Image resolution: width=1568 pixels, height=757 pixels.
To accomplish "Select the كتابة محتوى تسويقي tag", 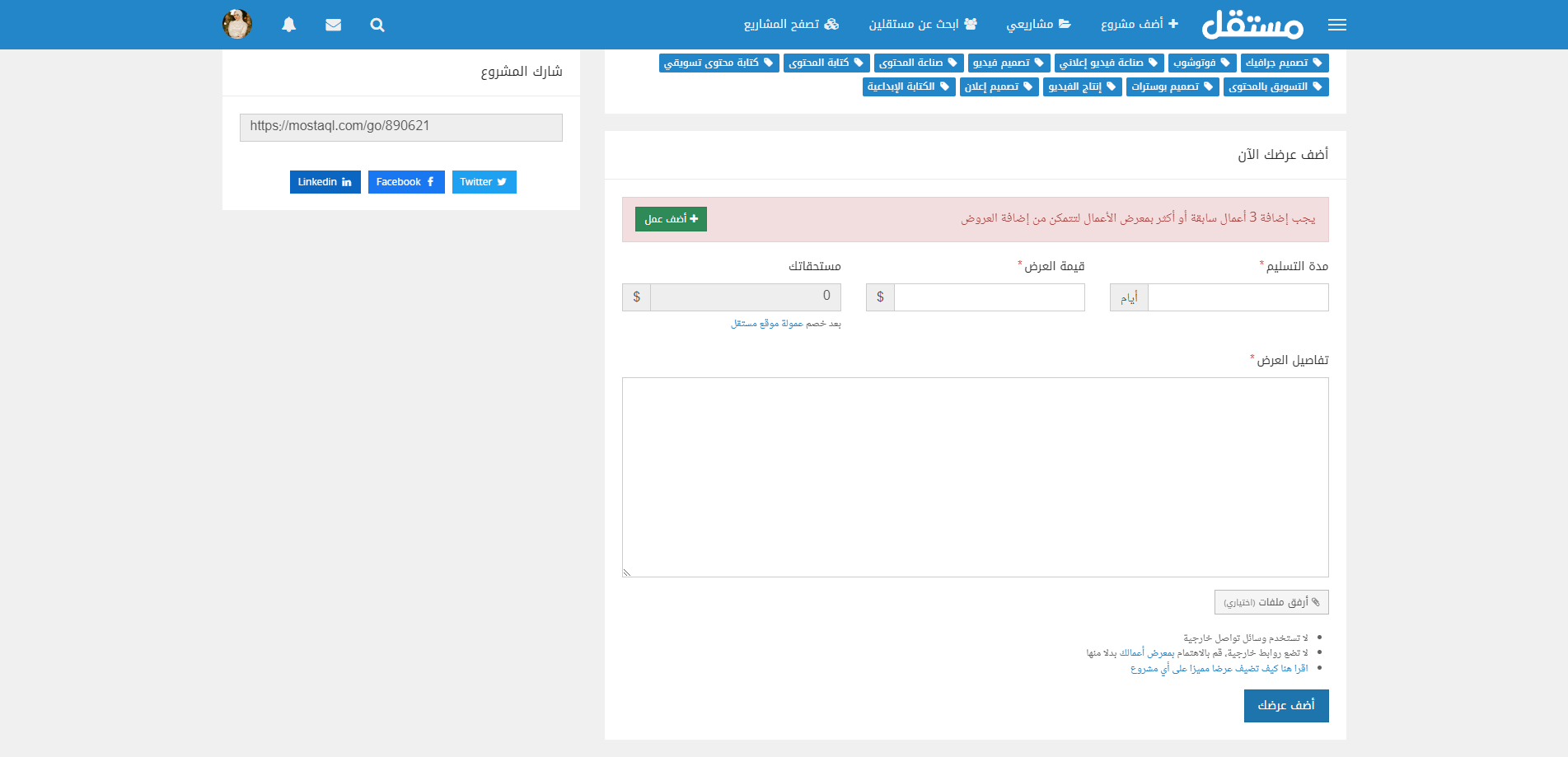I will click(719, 63).
